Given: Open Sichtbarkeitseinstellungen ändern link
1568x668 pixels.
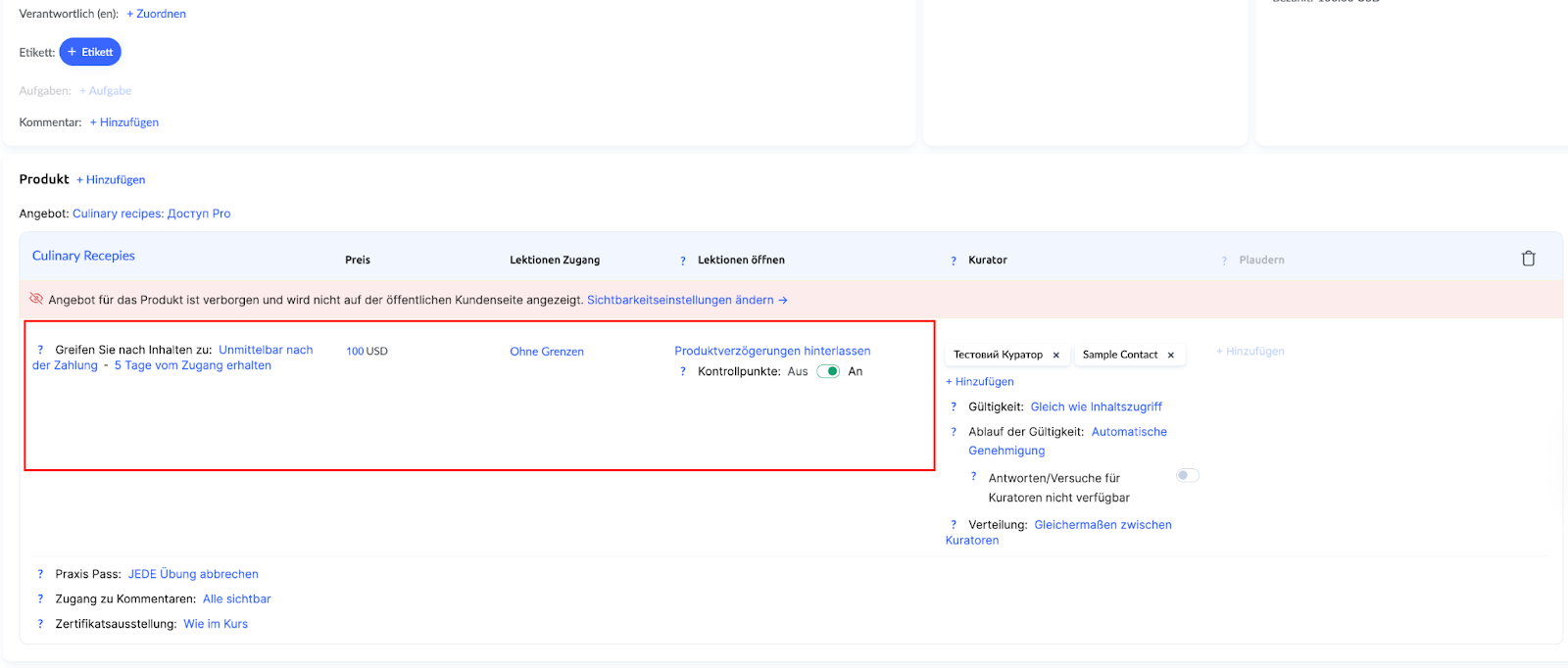Looking at the screenshot, I should click(x=686, y=300).
